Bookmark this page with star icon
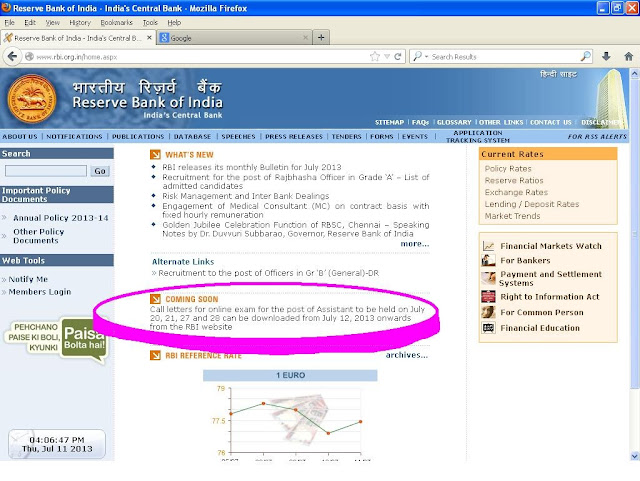640x481 pixels. click(x=375, y=57)
